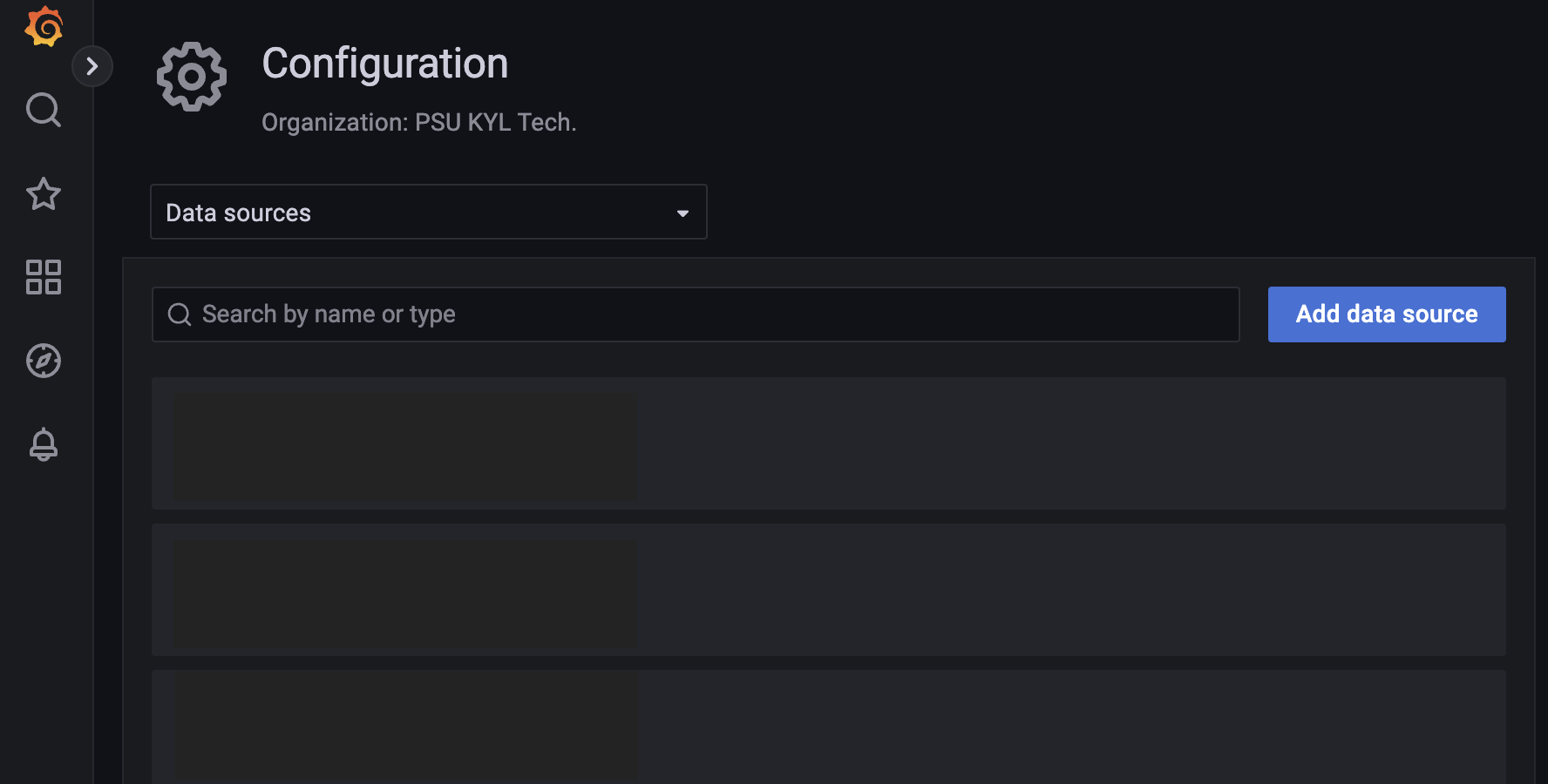Screen dimensions: 1548x784
Task: Open the Search sidebar icon
Action: (x=44, y=111)
